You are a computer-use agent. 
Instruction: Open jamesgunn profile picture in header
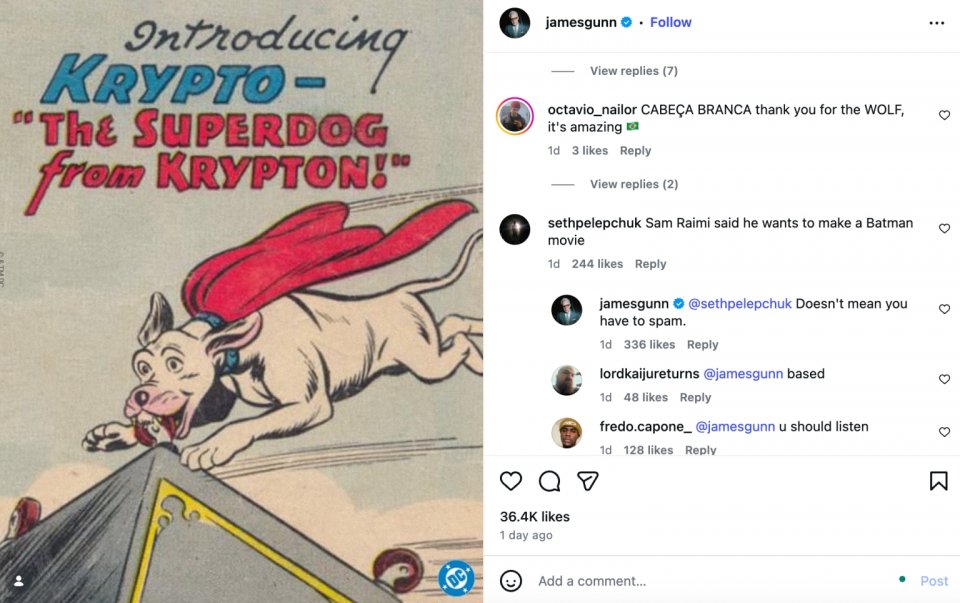[x=515, y=23]
